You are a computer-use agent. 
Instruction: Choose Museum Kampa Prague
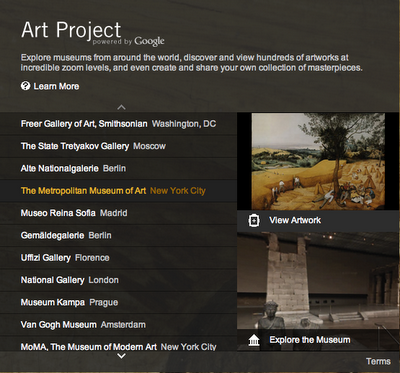pos(118,302)
